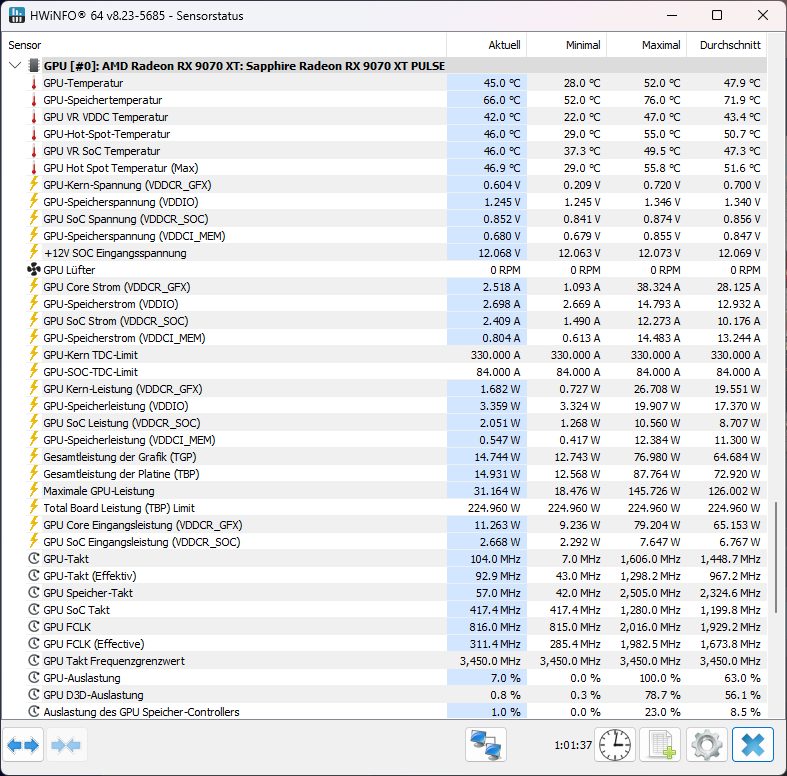
Task: Click lightning icon beside GPU-Kern TDC-Limit
Action: 34,354
